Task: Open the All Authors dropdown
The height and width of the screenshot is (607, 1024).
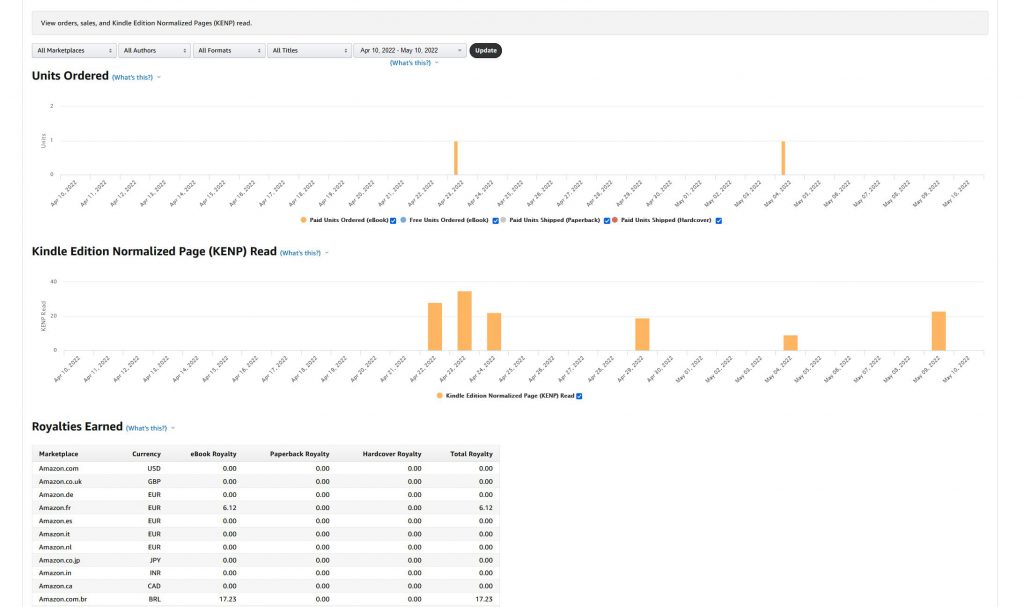Action: 154,50
